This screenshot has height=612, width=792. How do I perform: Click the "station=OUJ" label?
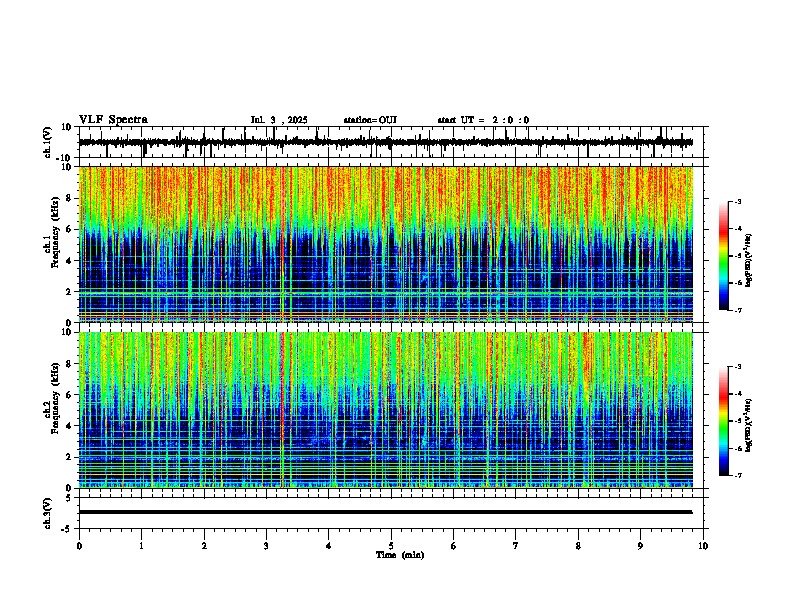pyautogui.click(x=370, y=120)
